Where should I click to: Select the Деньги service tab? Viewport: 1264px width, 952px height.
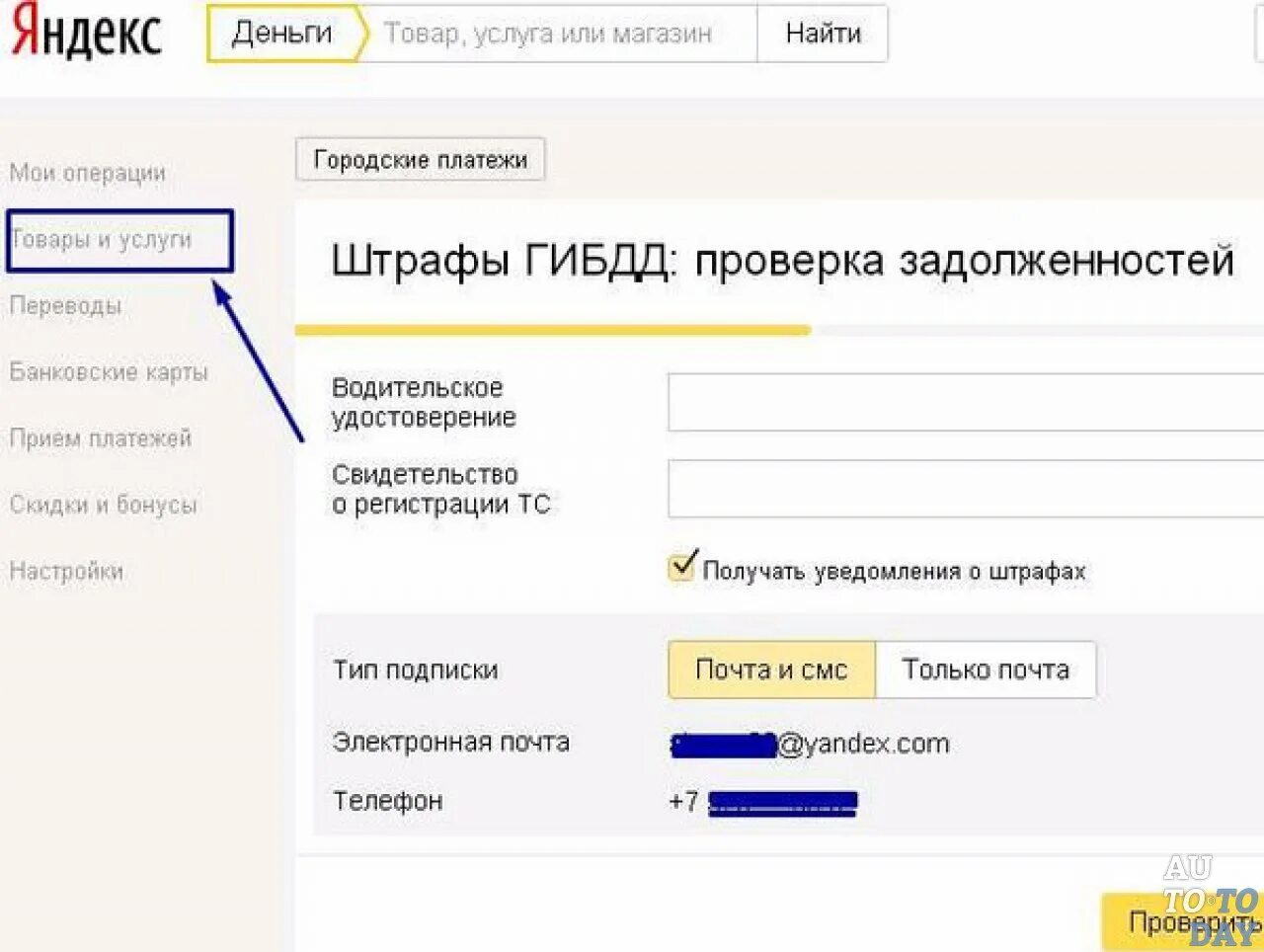click(x=282, y=34)
